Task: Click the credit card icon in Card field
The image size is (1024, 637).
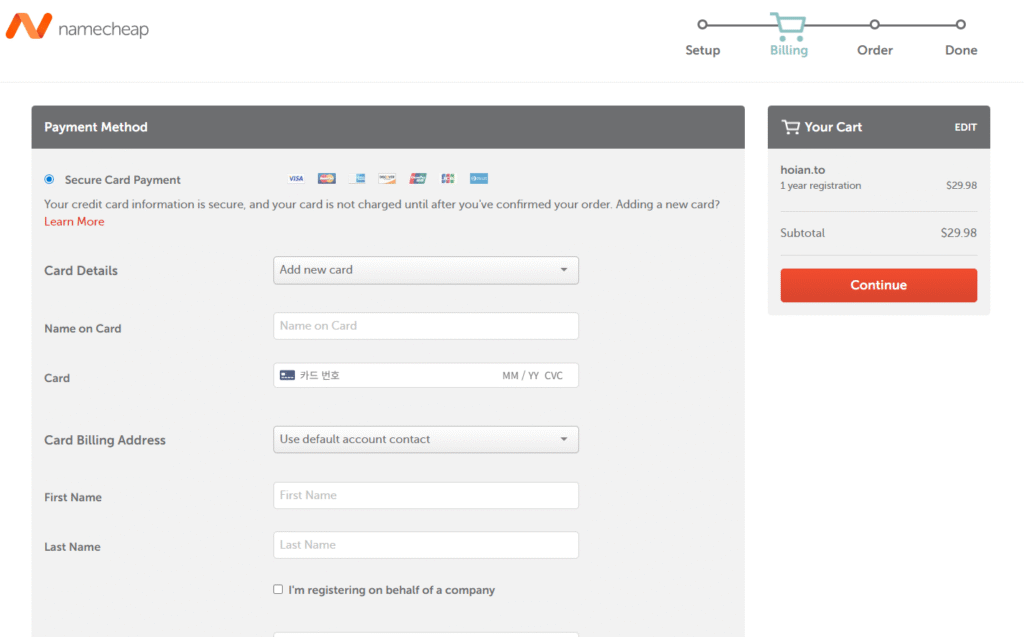Action: (x=287, y=375)
